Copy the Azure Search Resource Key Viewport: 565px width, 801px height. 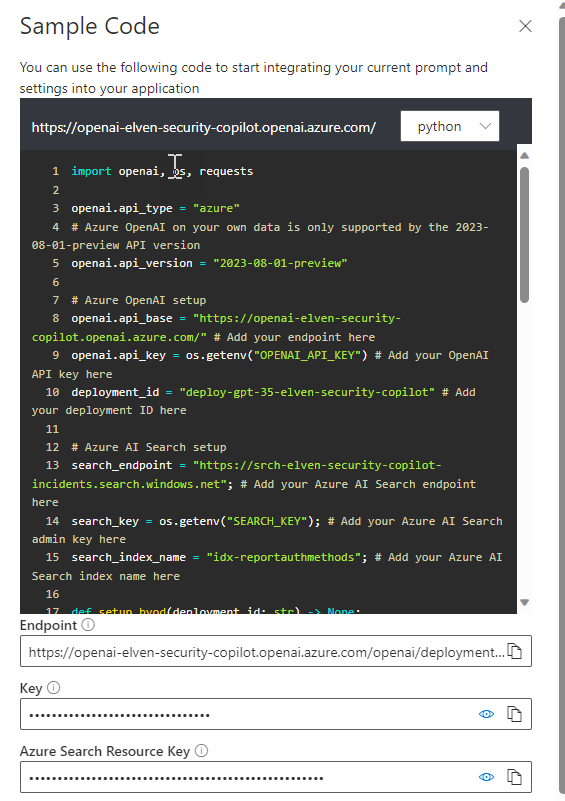click(x=514, y=777)
